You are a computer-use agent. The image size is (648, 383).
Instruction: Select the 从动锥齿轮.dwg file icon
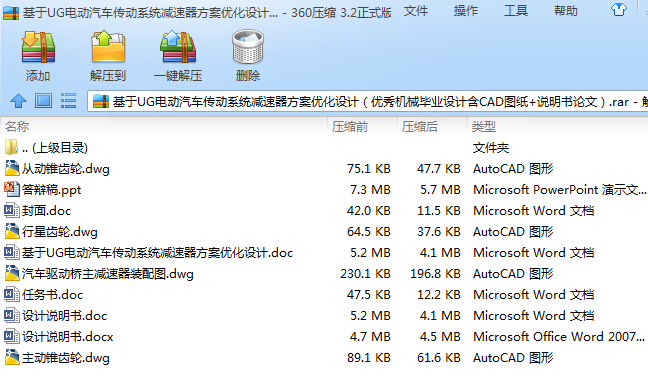tap(12, 168)
